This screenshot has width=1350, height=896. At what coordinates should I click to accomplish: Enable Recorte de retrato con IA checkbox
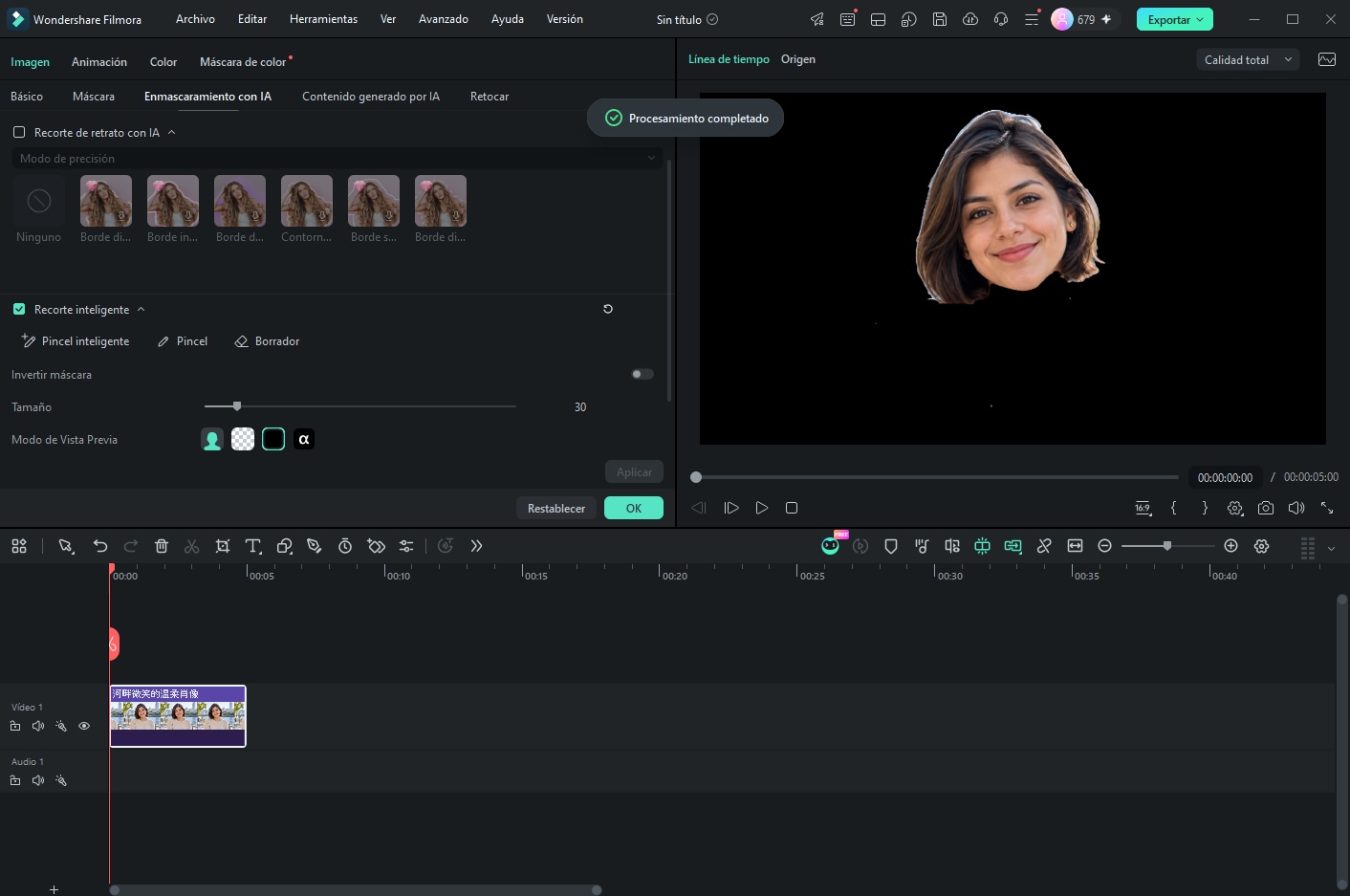[19, 133]
